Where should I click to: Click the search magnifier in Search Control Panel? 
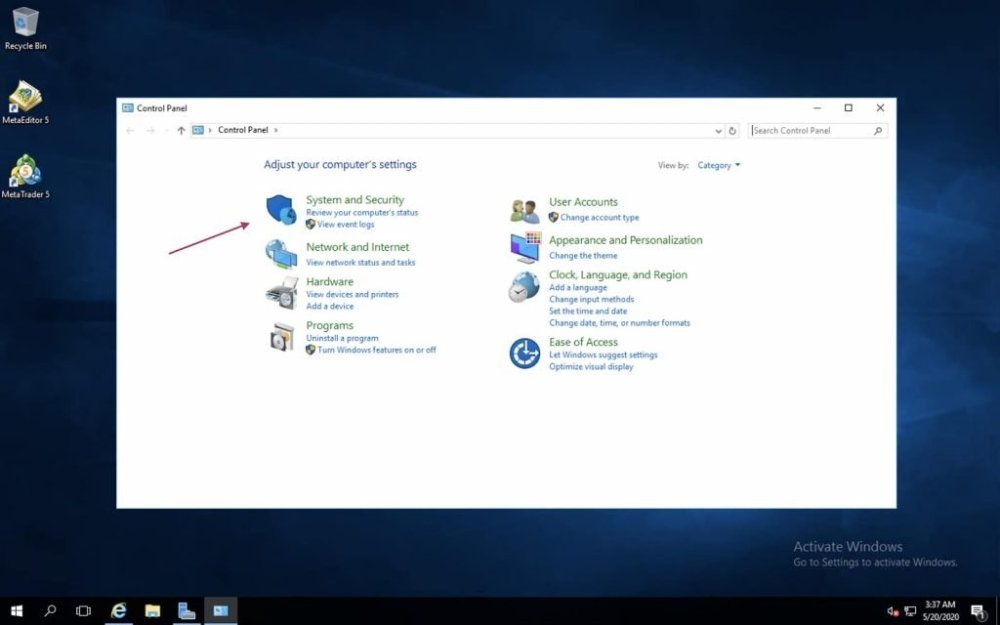click(x=878, y=131)
